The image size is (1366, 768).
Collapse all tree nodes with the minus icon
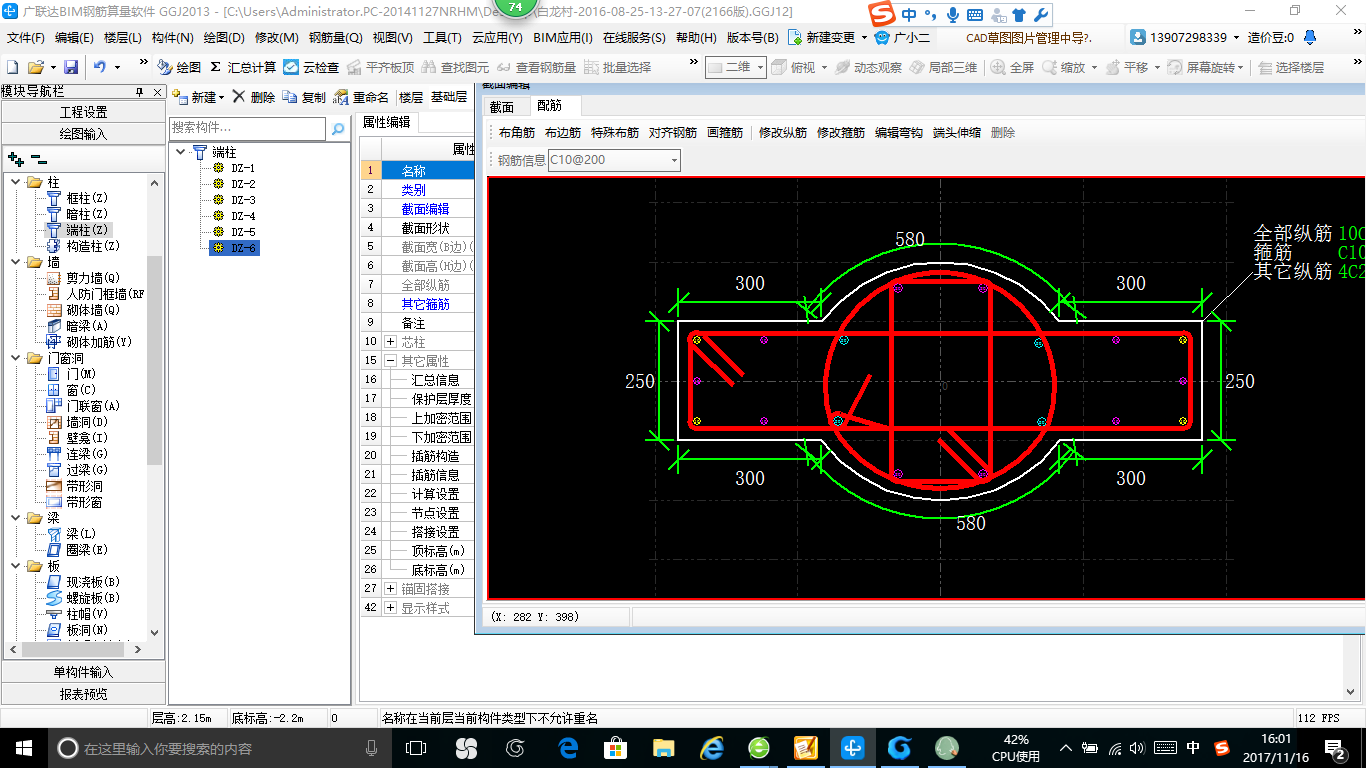click(x=39, y=158)
